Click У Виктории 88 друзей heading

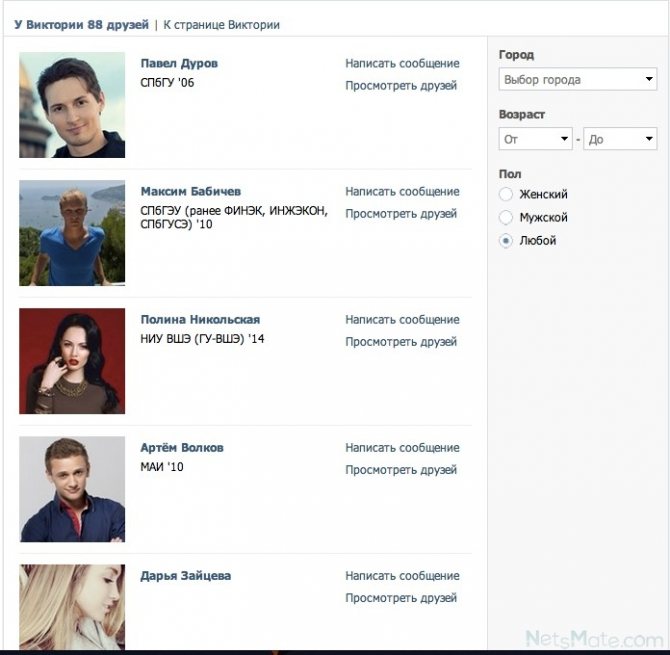click(81, 25)
